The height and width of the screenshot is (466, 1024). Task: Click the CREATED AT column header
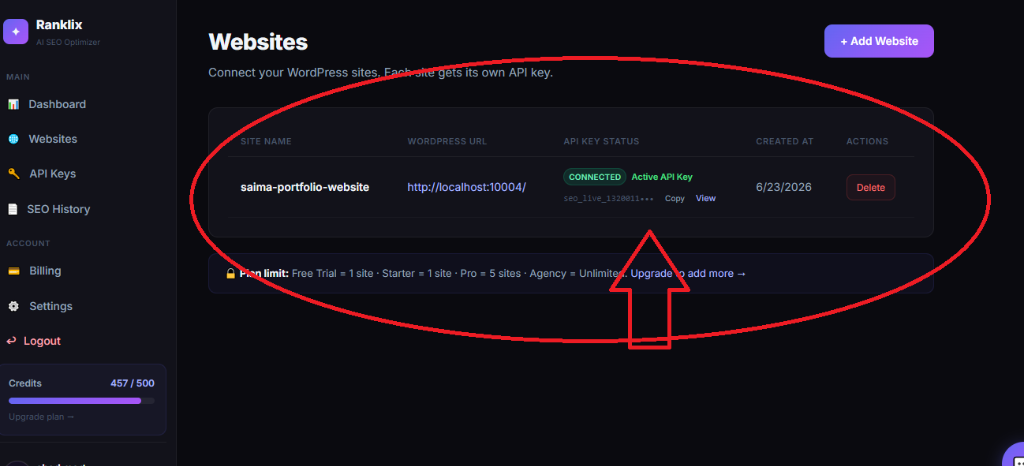(784, 141)
